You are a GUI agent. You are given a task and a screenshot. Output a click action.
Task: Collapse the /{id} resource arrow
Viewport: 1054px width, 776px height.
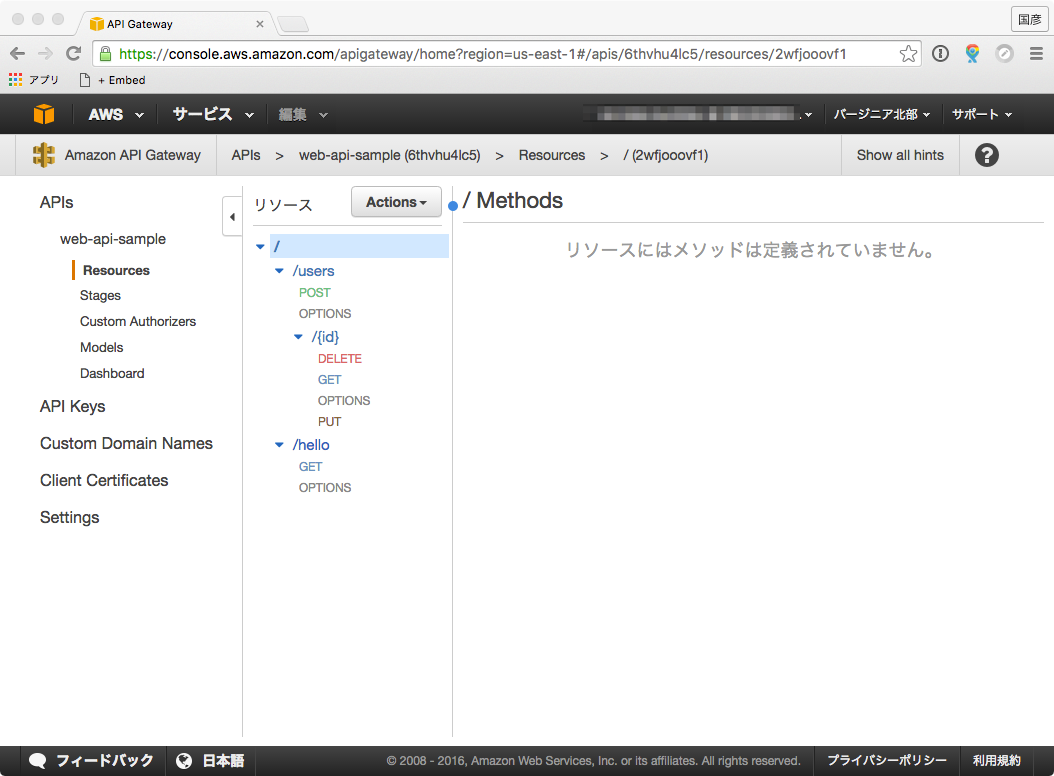coord(298,337)
